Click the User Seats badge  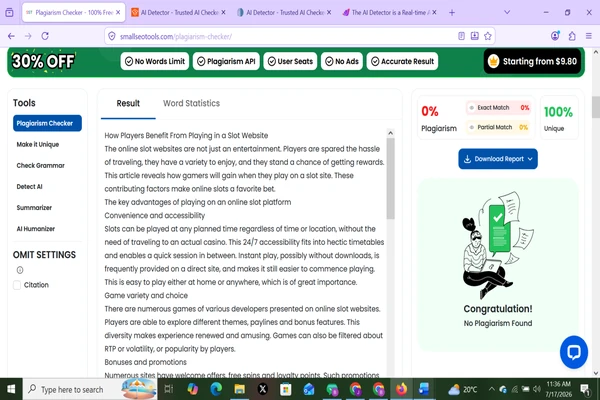[290, 61]
